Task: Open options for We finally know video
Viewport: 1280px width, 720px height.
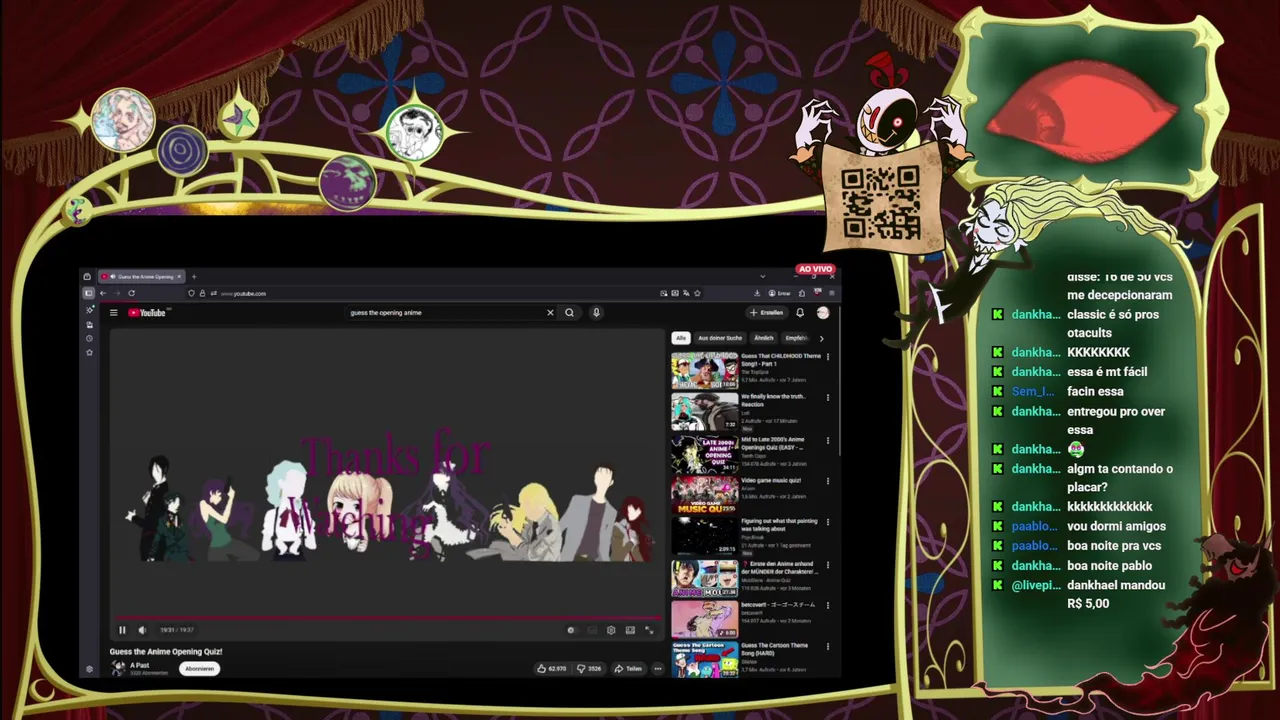Action: (x=827, y=397)
